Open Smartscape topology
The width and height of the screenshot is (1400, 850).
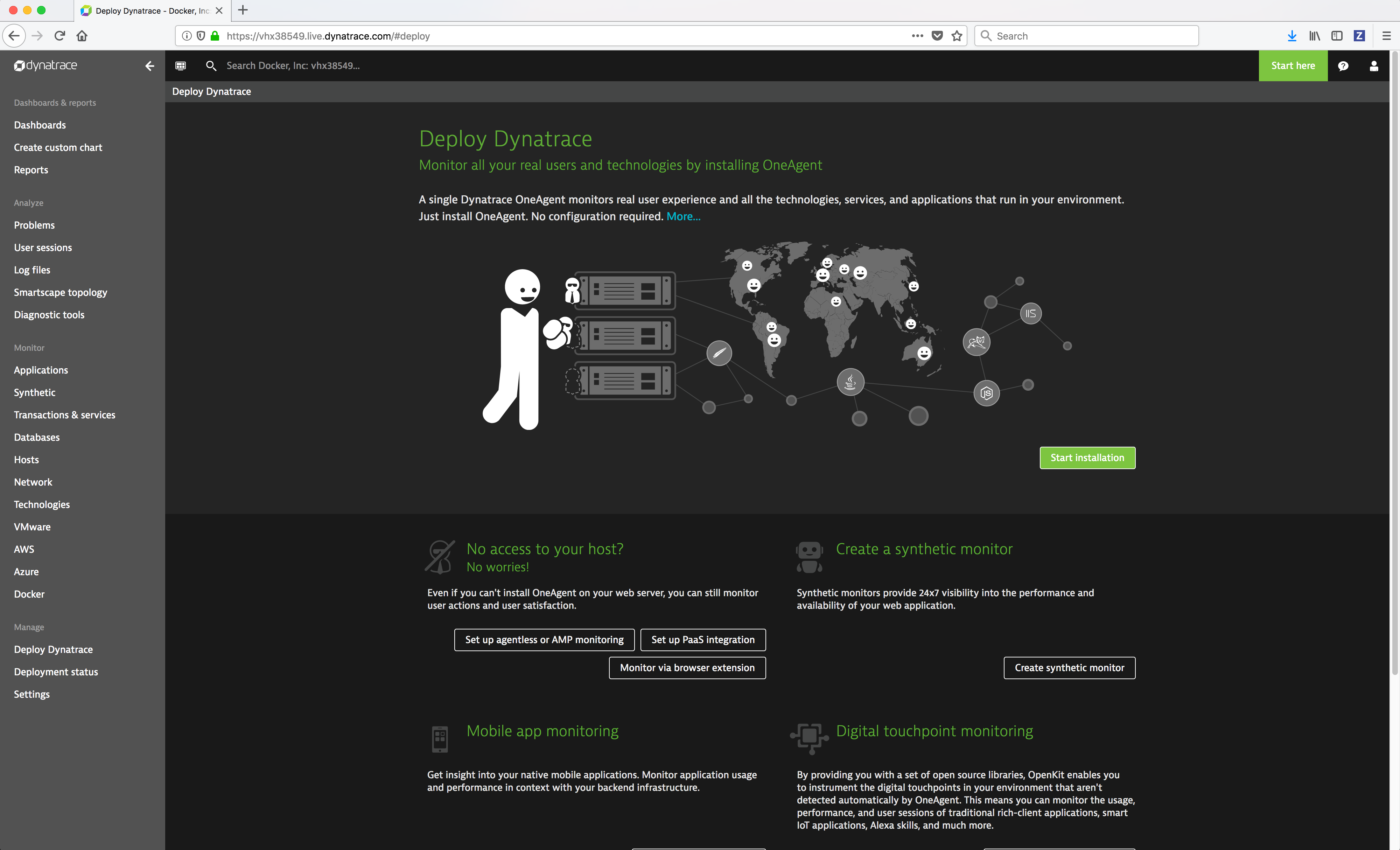[60, 292]
